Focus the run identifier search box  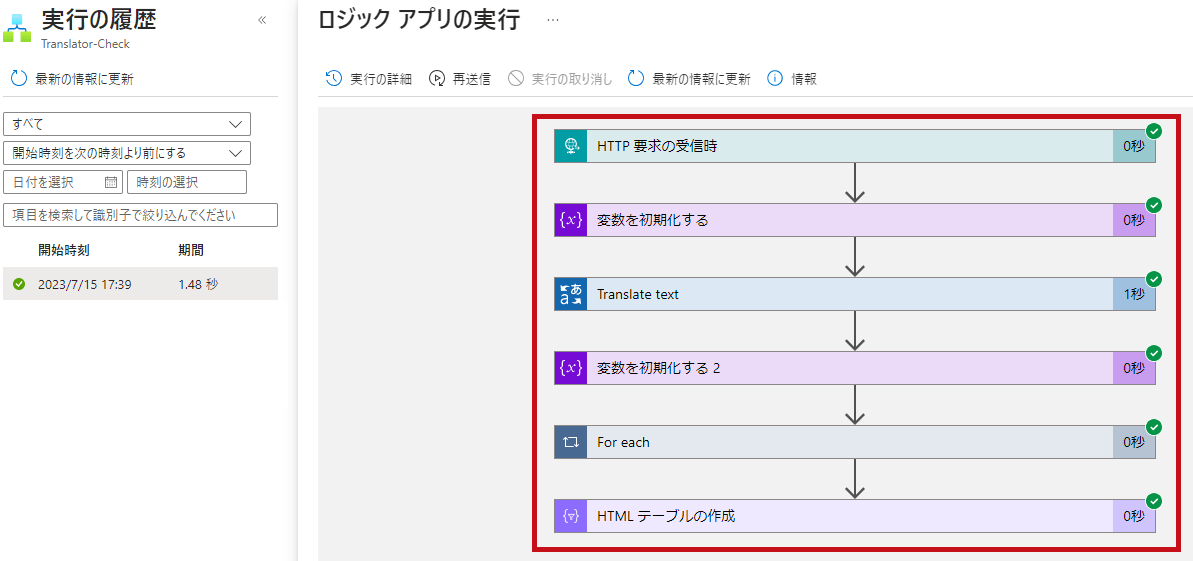[141, 215]
